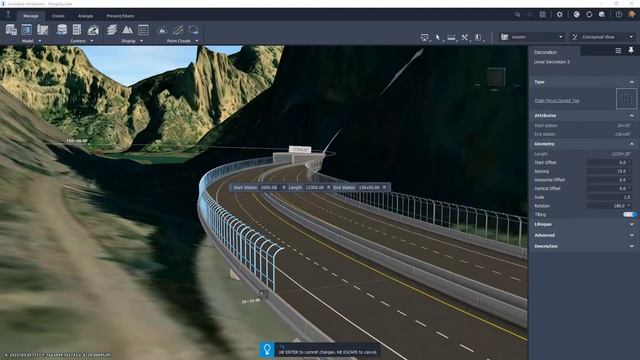
Task: Open the Proposals icon in Model group
Action: [42, 30]
